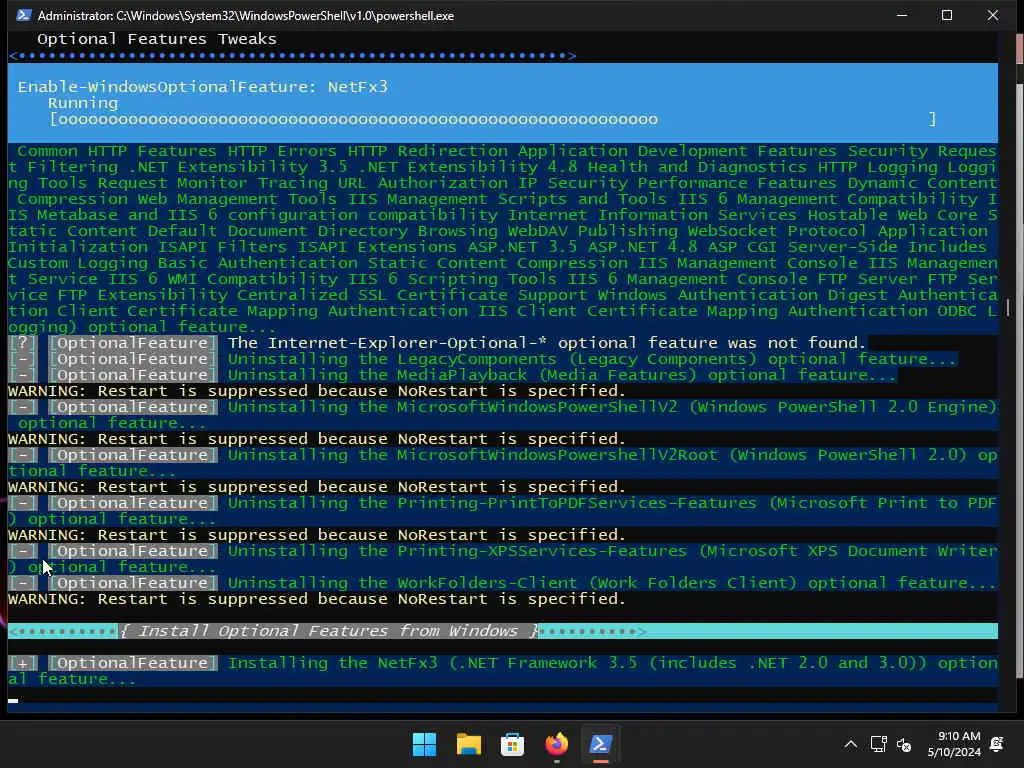
Task: Open the 9:10 AM clock and calendar
Action: coord(954,744)
